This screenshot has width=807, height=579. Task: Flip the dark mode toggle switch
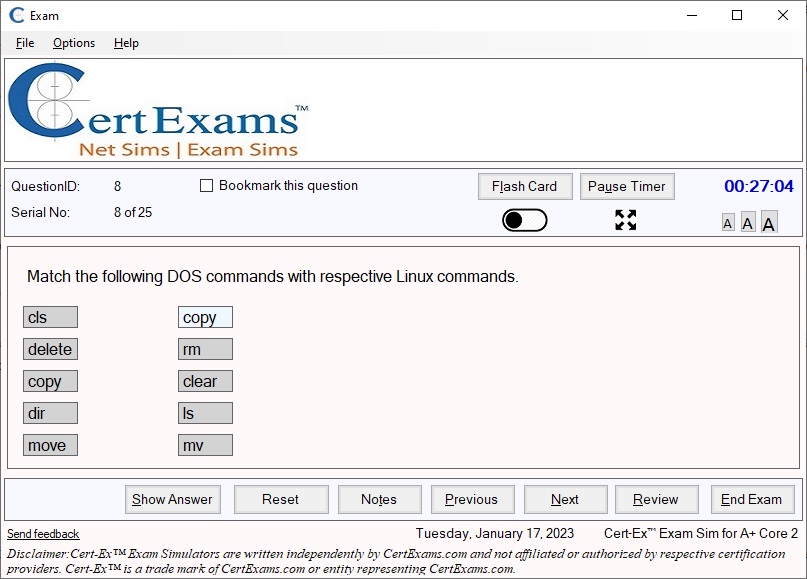(524, 220)
